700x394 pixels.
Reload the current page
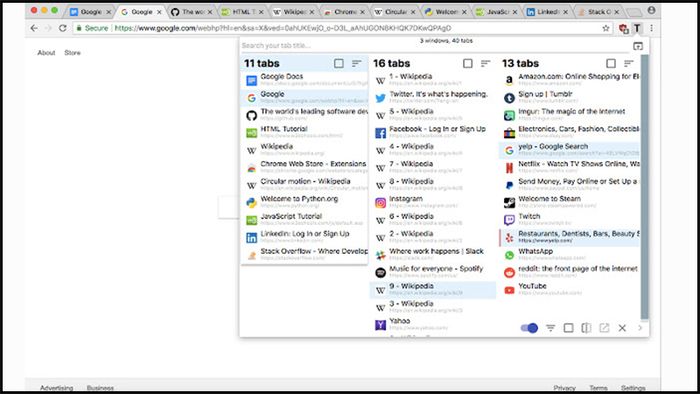point(62,28)
